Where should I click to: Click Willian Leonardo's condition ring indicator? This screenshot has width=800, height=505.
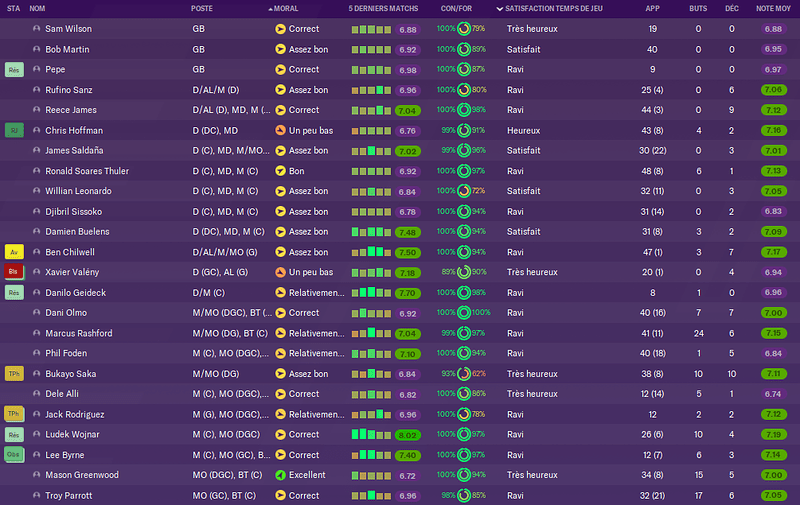click(x=464, y=191)
